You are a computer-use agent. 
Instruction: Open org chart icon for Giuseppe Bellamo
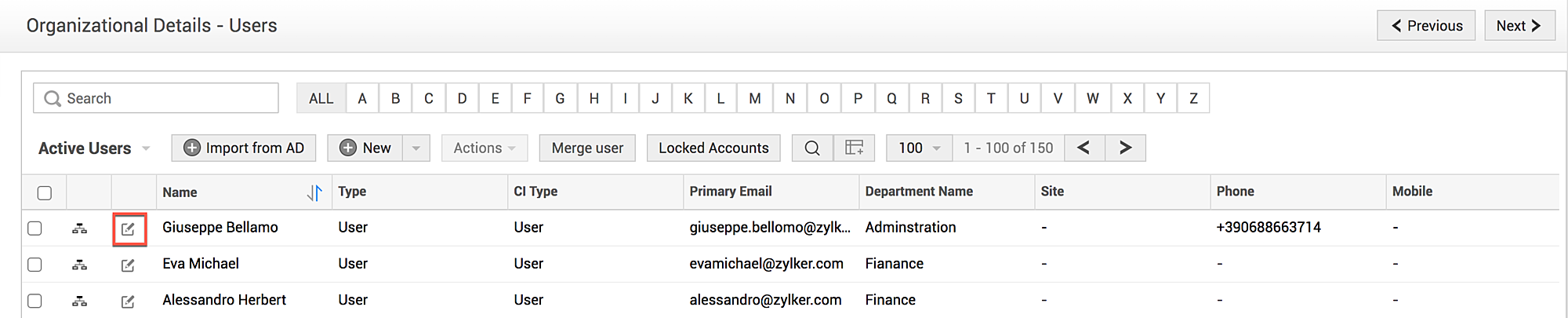[x=79, y=229]
